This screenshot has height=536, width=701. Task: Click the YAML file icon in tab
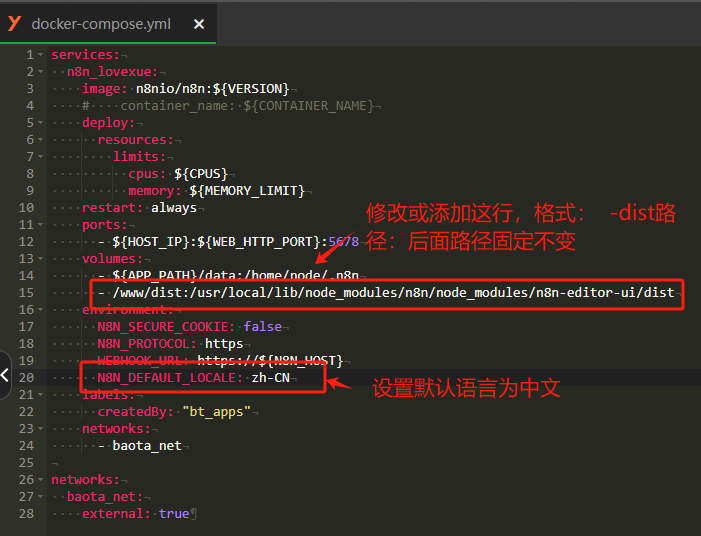pos(14,24)
